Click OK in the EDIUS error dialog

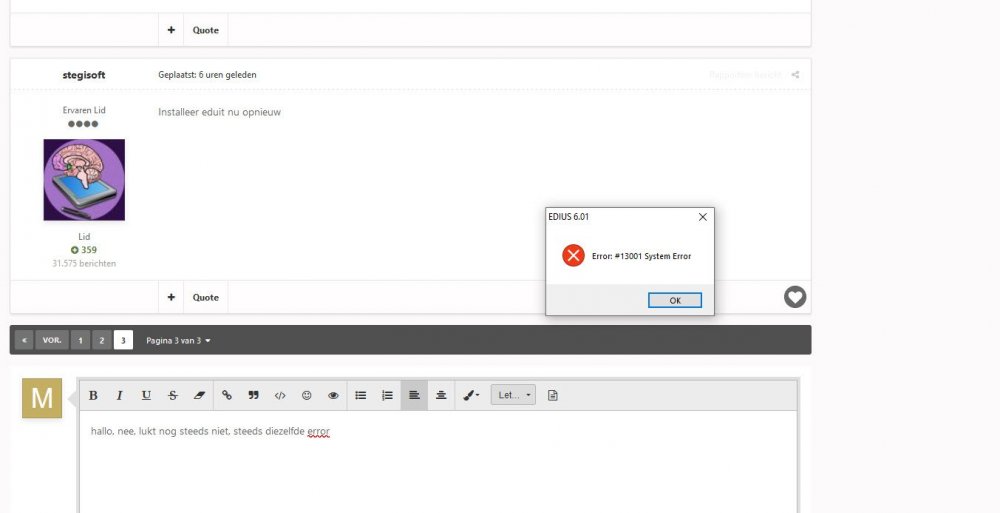675,301
